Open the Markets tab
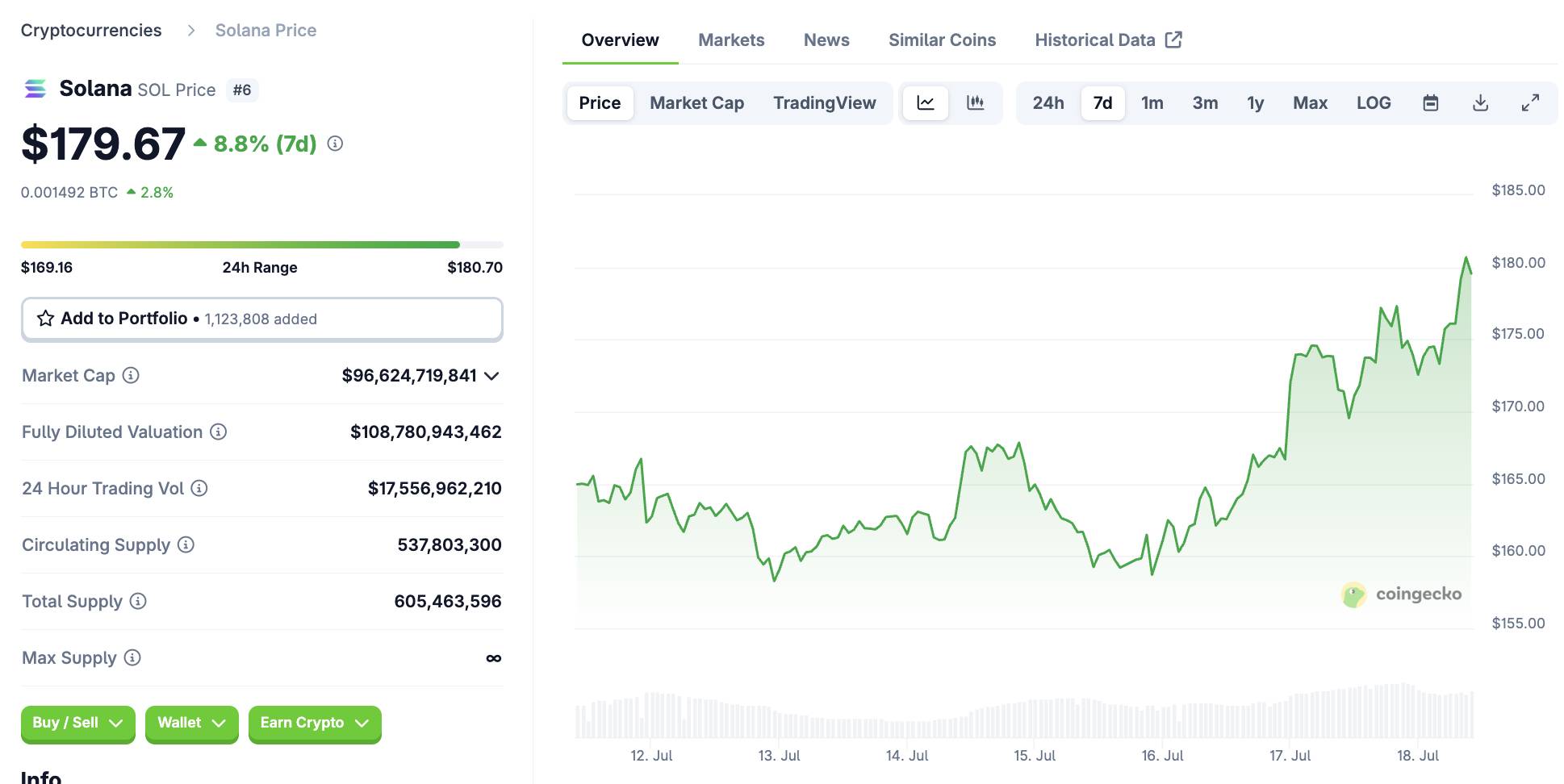Image resolution: width=1564 pixels, height=784 pixels. point(731,40)
